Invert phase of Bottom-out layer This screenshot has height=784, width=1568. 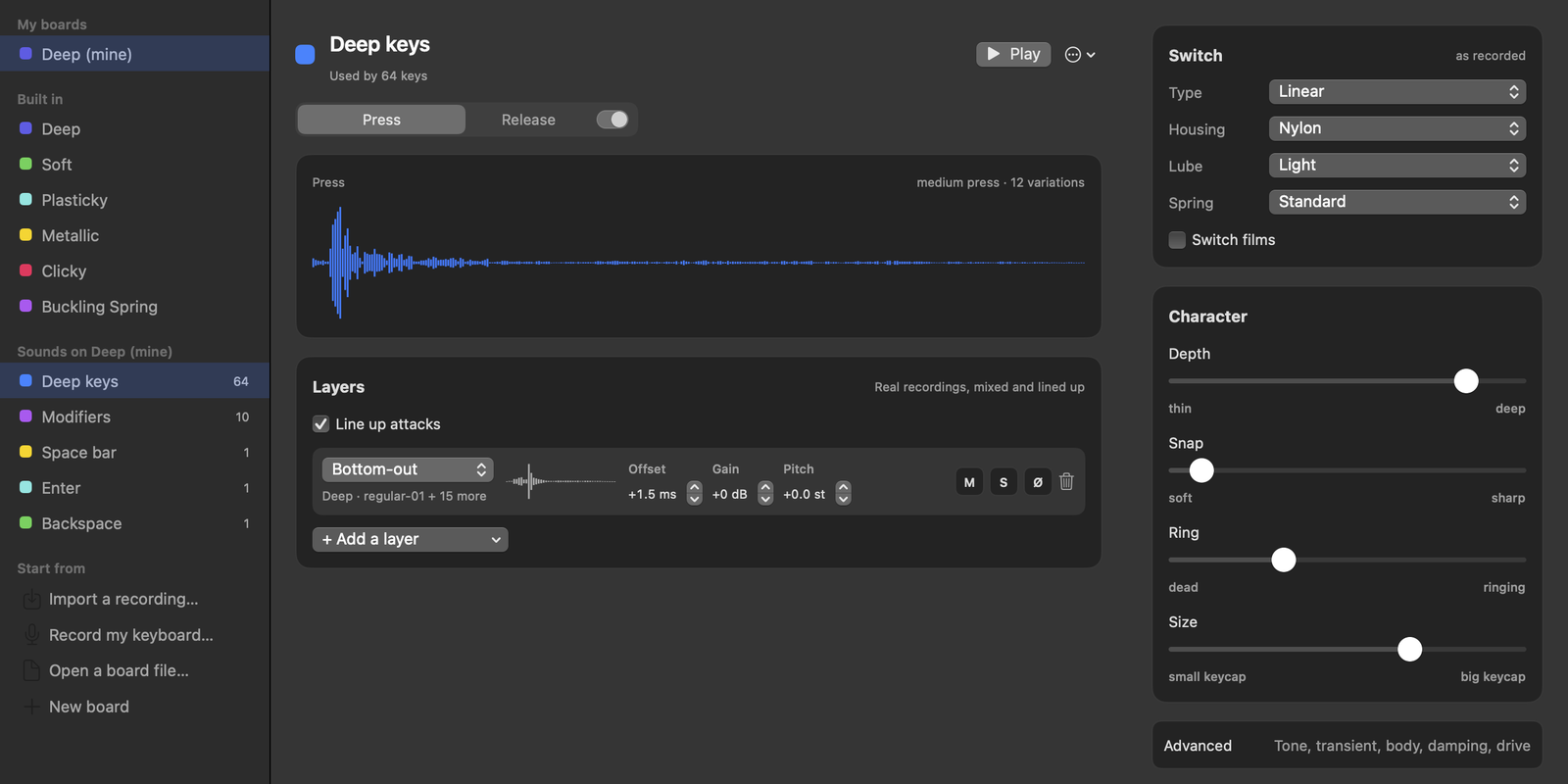[x=1038, y=481]
